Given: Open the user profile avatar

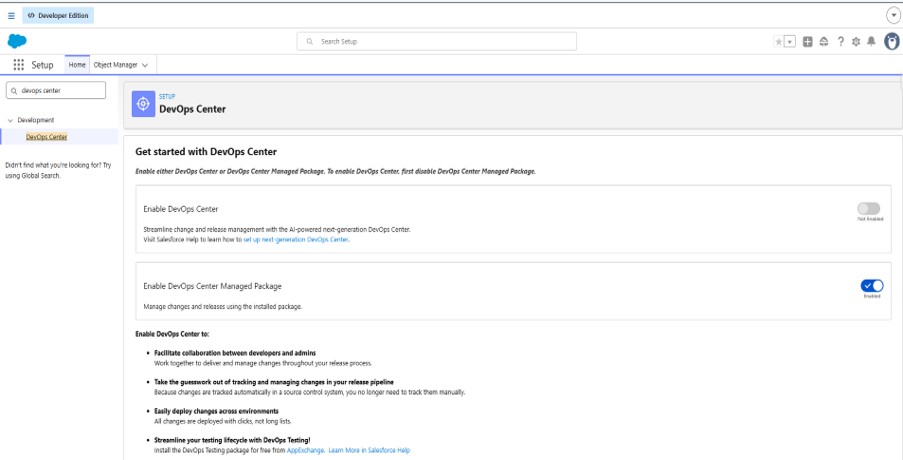Looking at the screenshot, I should (891, 41).
